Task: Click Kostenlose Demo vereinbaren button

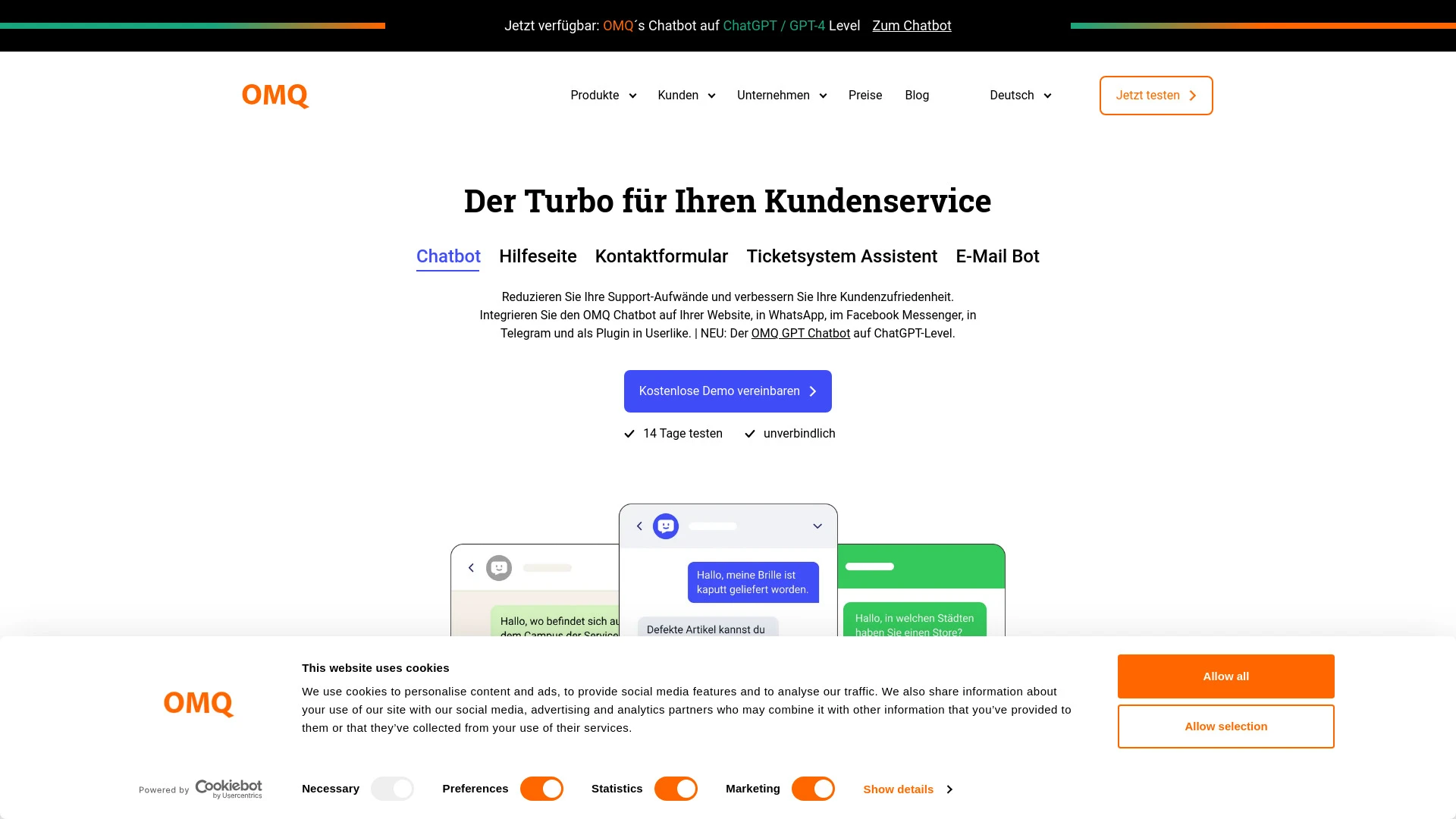Action: tap(728, 391)
